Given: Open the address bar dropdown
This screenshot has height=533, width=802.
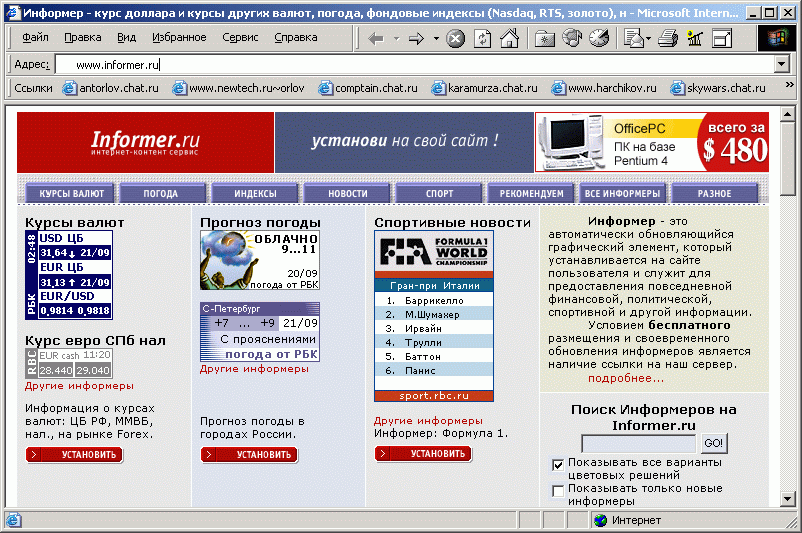Looking at the screenshot, I should (781, 64).
